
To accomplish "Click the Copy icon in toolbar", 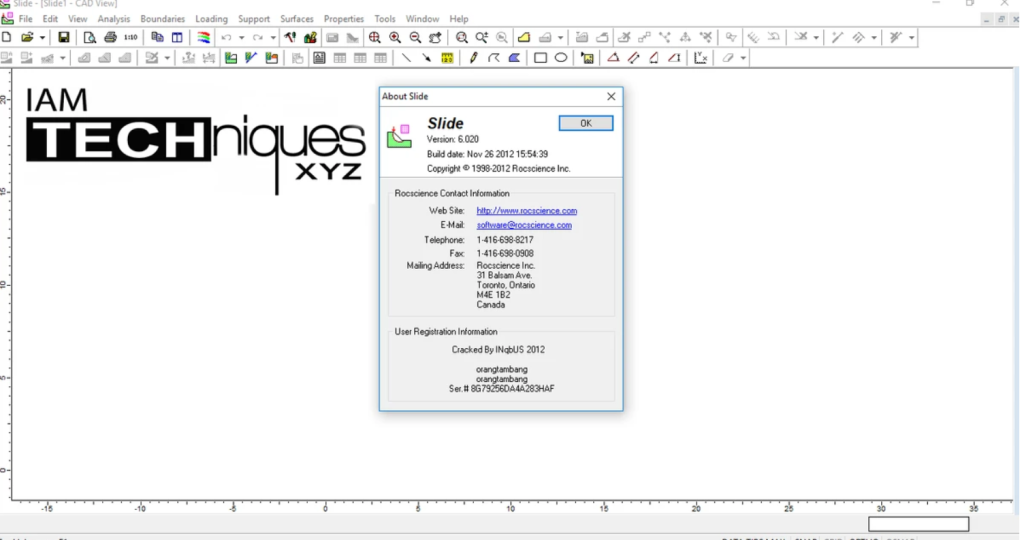I will tap(157, 37).
